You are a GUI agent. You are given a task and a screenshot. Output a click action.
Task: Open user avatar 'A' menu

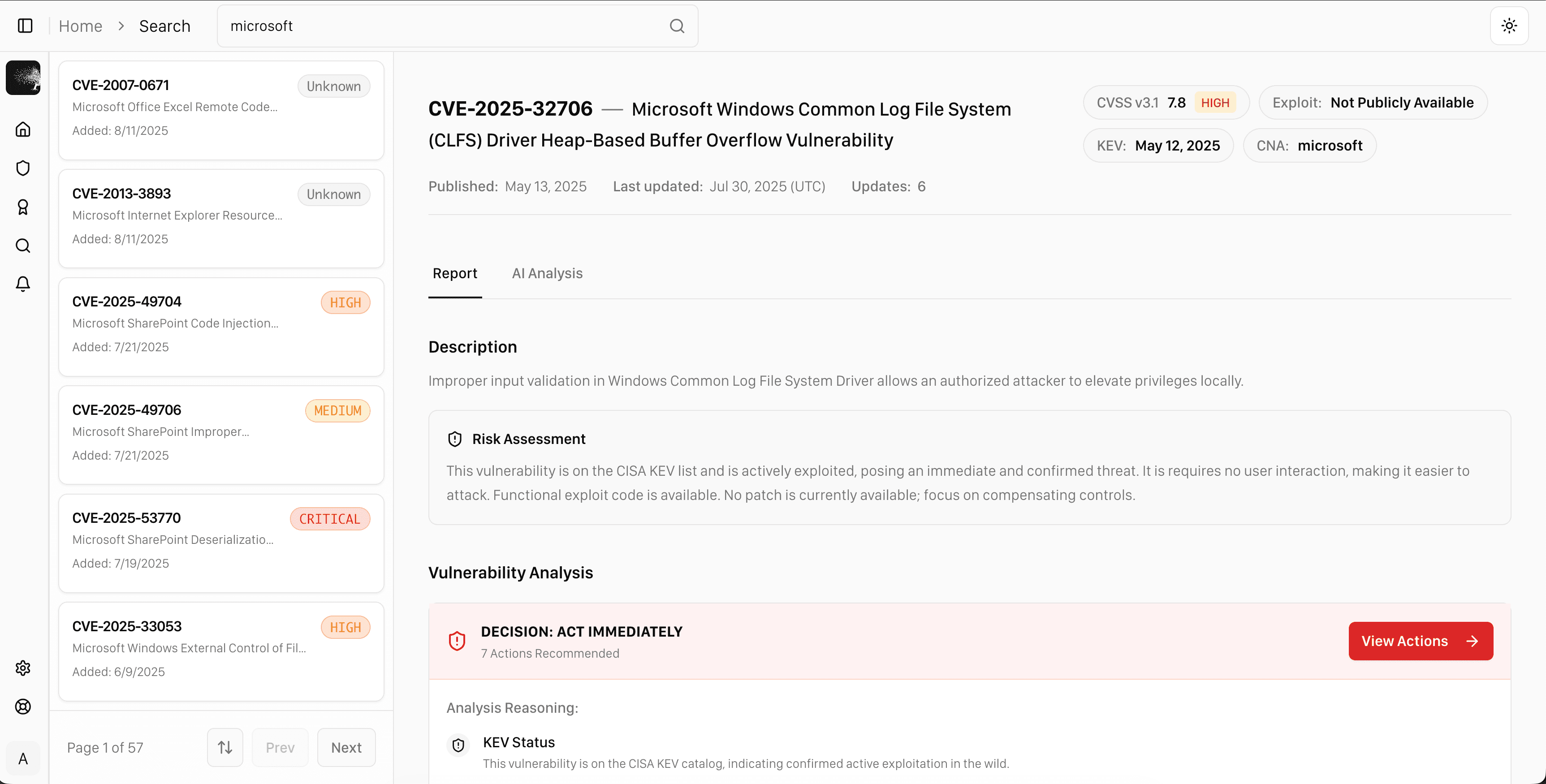[x=23, y=759]
